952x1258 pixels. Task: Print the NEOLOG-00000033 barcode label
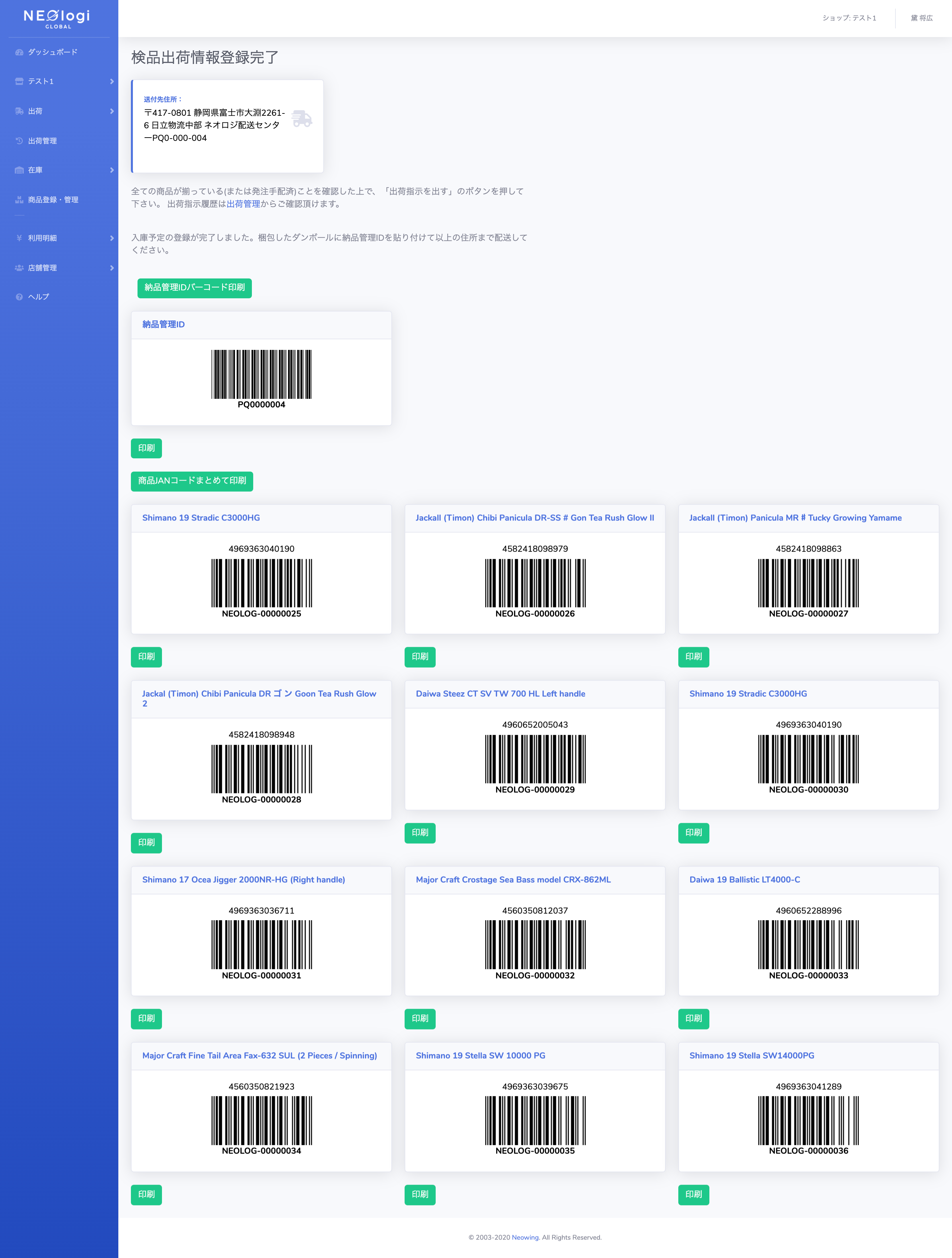click(x=694, y=1019)
